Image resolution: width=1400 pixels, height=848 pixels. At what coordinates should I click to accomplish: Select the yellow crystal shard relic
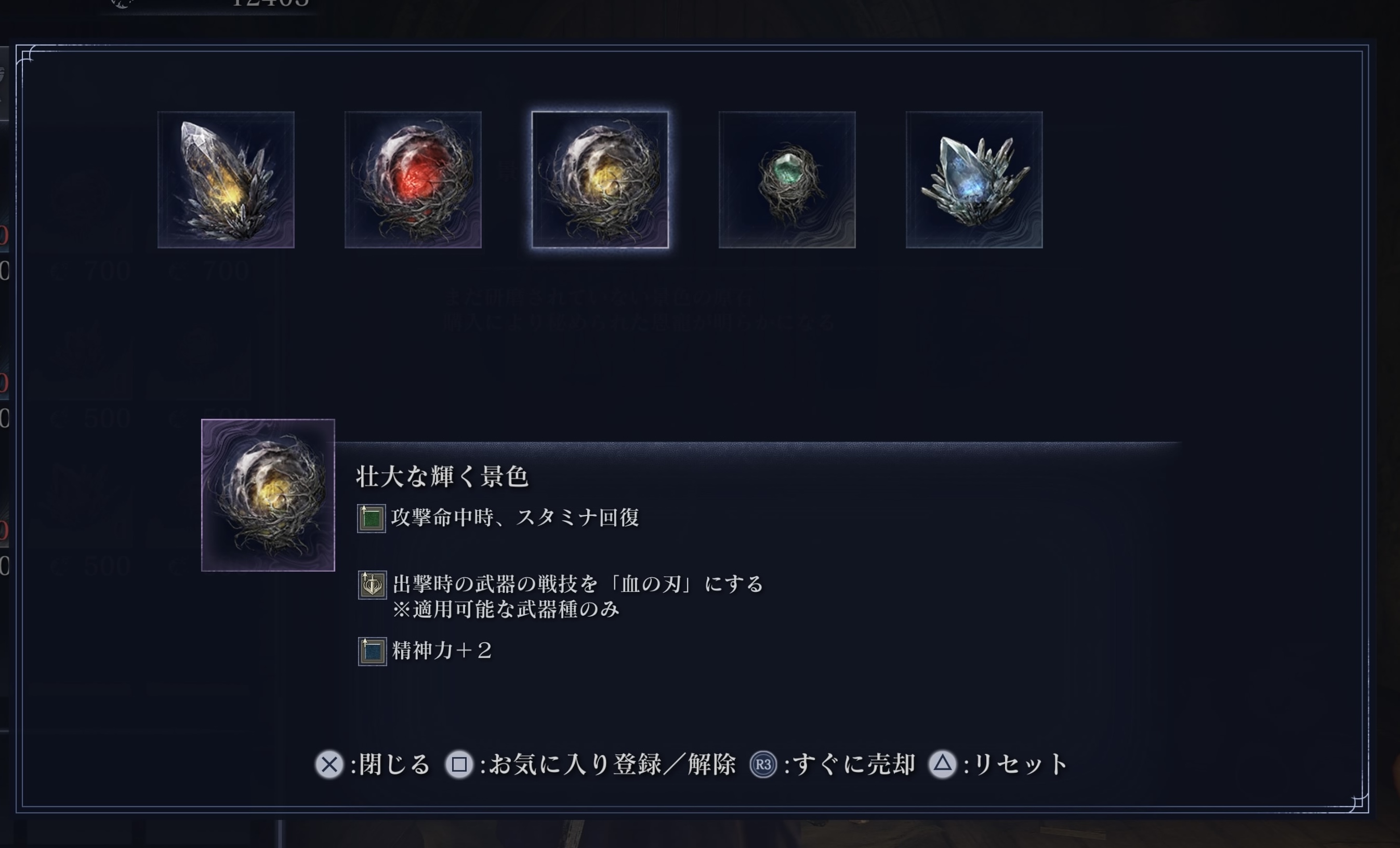tap(226, 179)
